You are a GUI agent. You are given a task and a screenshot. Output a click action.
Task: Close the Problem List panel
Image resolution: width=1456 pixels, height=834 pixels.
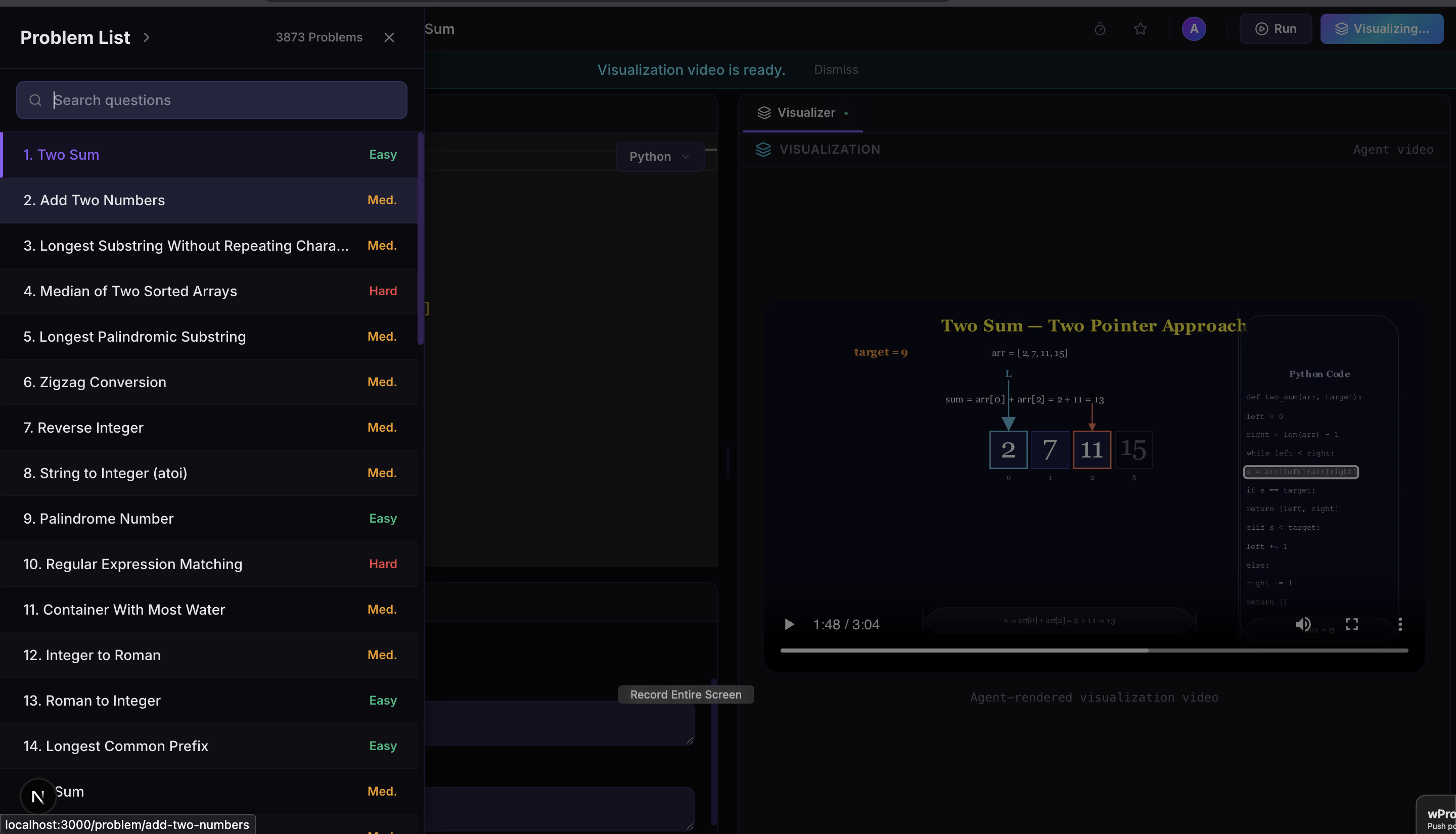click(x=389, y=37)
